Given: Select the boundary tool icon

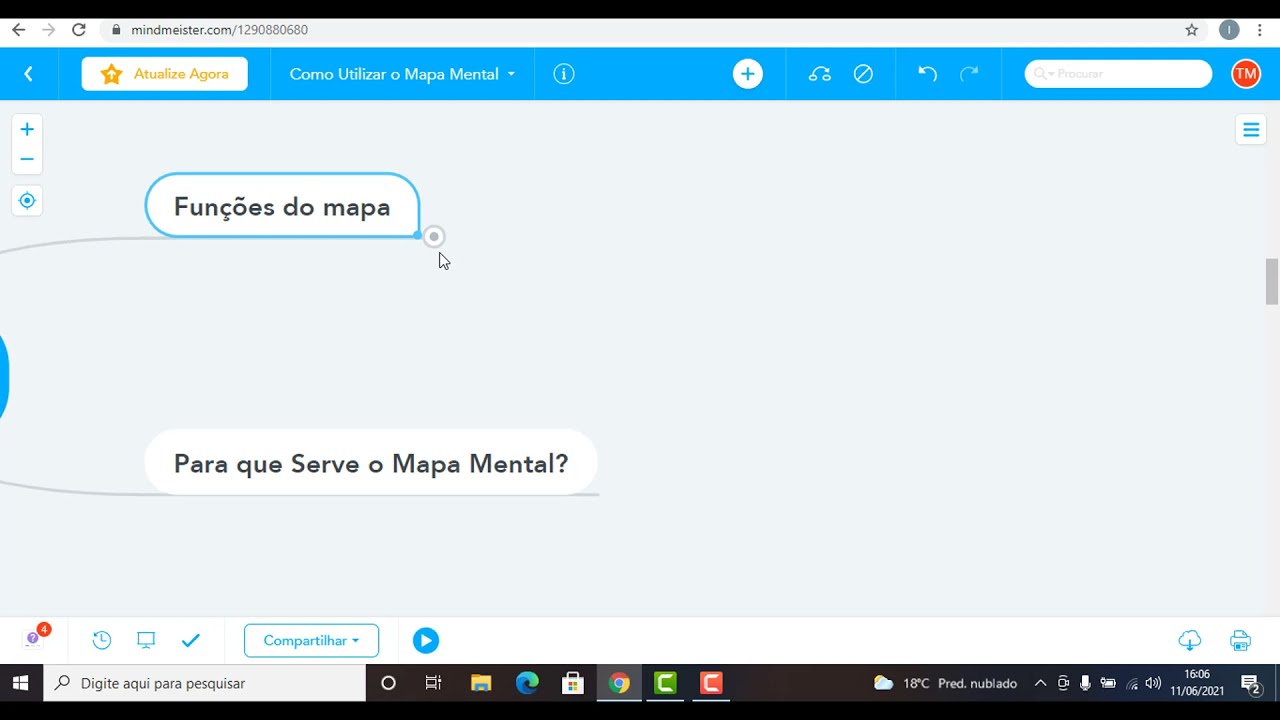Looking at the screenshot, I should (x=863, y=73).
